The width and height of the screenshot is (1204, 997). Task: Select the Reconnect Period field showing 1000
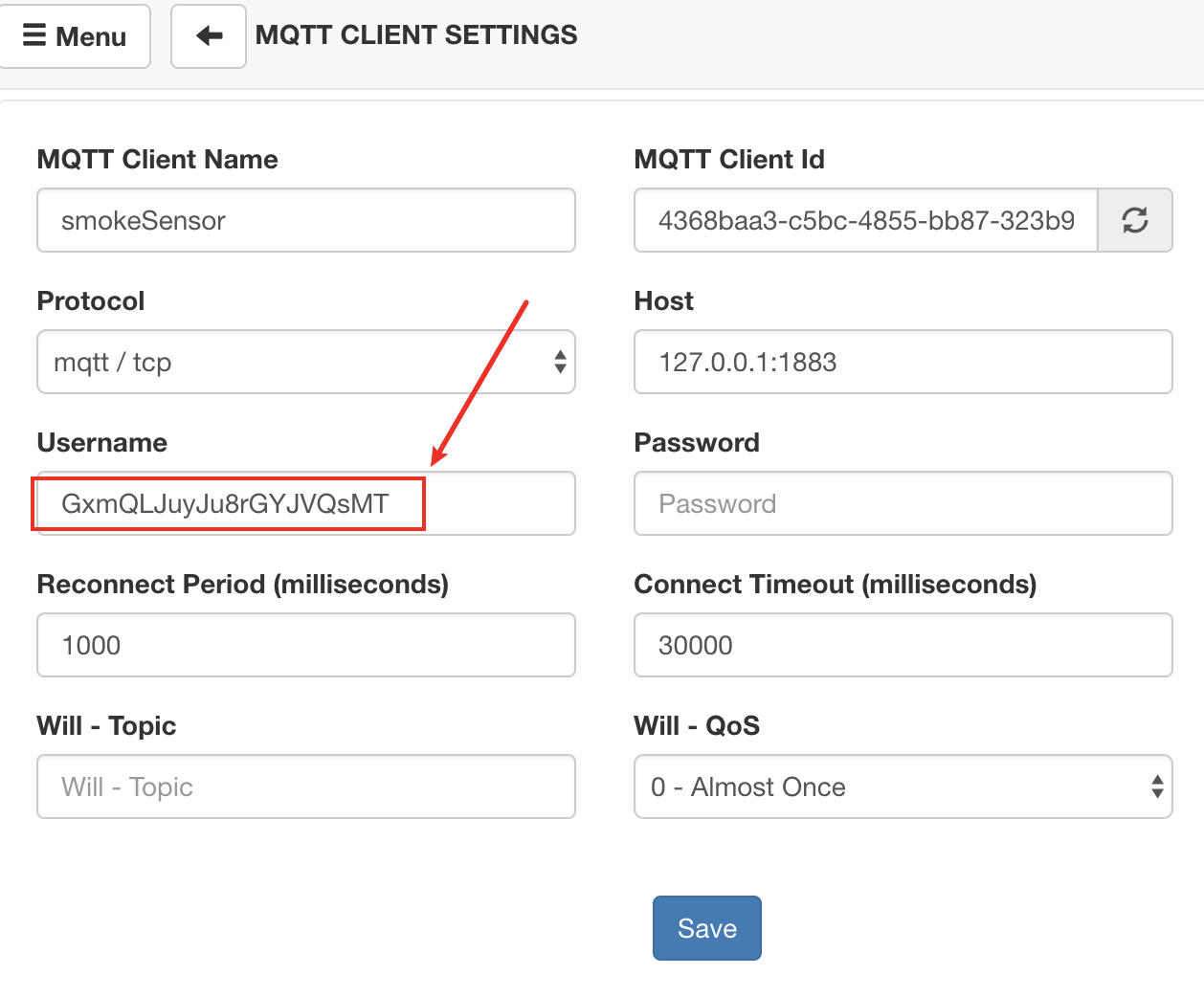[x=306, y=645]
